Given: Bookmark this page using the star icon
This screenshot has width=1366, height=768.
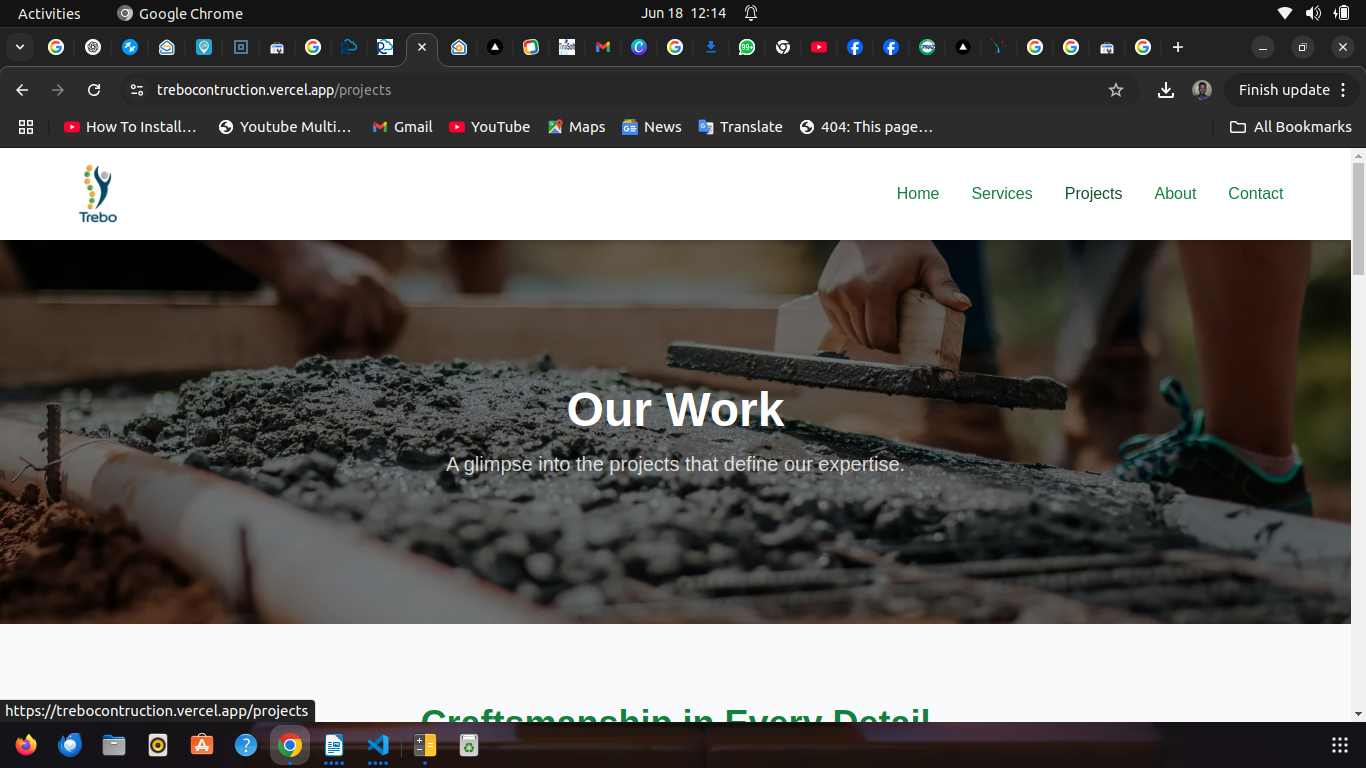Looking at the screenshot, I should 1116,90.
